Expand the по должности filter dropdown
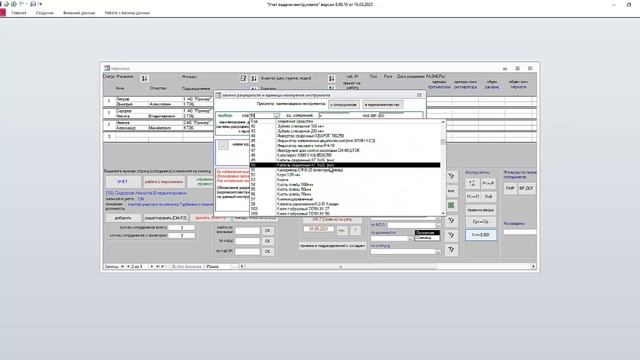The height and width of the screenshot is (360, 640). (x=409, y=238)
